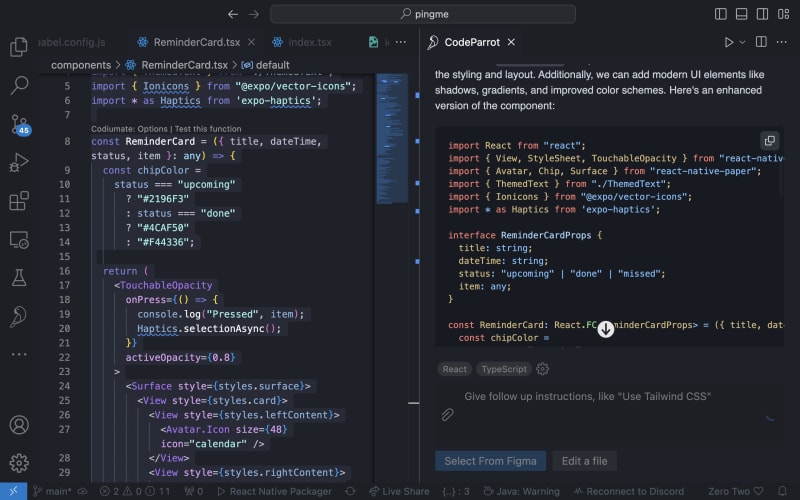
Task: Close the ReminderCard.tsx tab
Action: coord(251,42)
